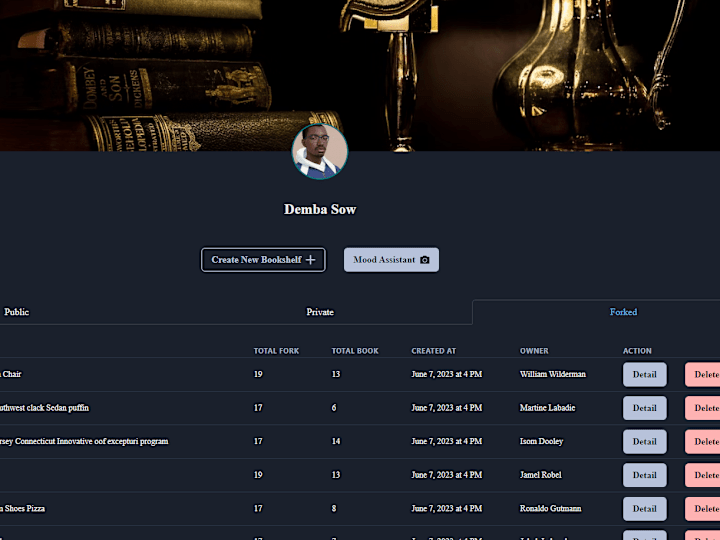The width and height of the screenshot is (720, 540).
Task: Show Detail for Jamel Robel's bookshelf
Action: 645,475
